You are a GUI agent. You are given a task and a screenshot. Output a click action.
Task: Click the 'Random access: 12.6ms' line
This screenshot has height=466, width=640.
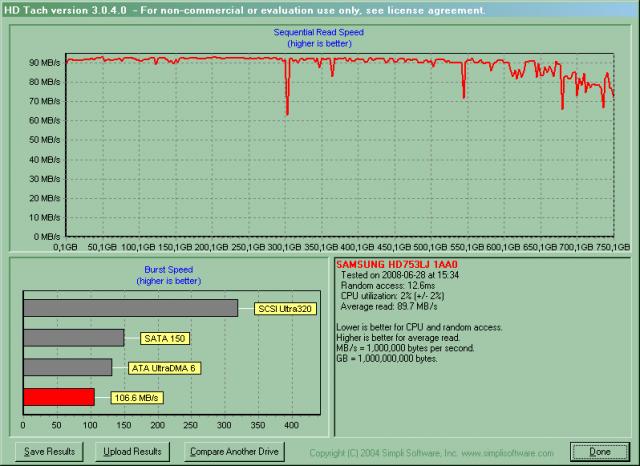click(x=388, y=286)
